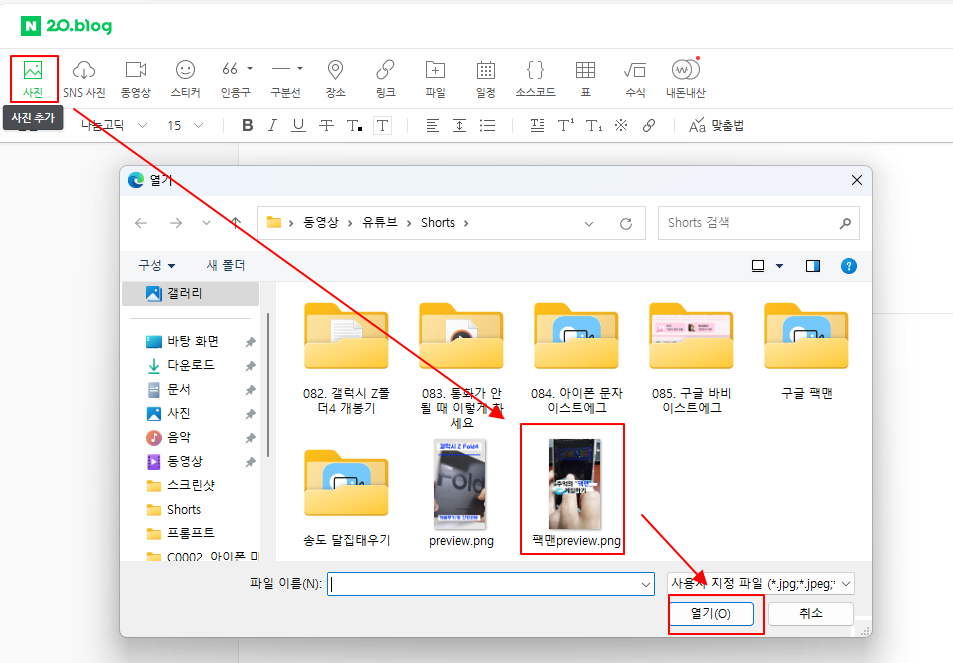Image resolution: width=953 pixels, height=663 pixels.
Task: Click 동영상 in the address breadcrumb
Action: tap(320, 222)
